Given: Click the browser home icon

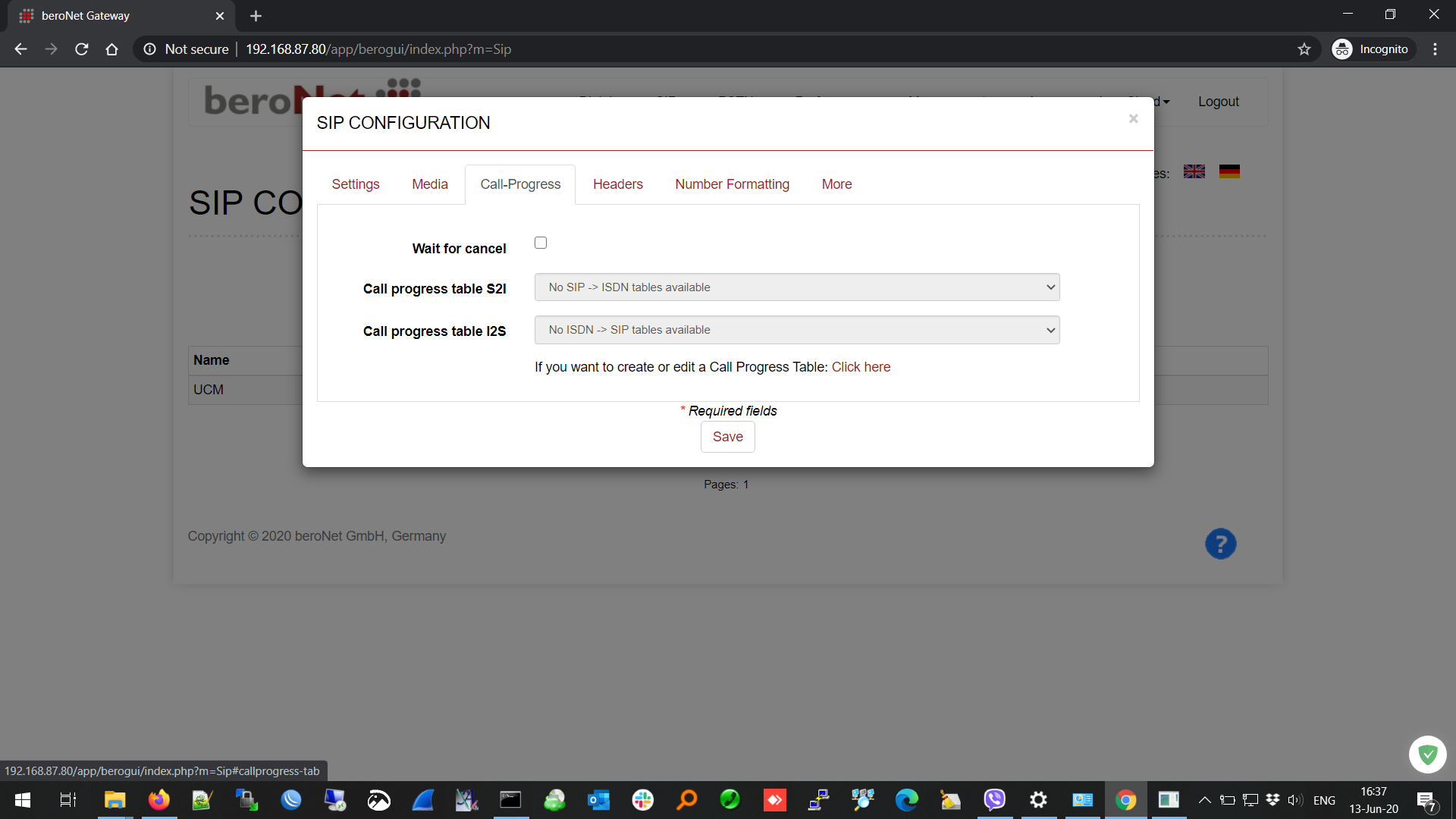Looking at the screenshot, I should click(111, 49).
